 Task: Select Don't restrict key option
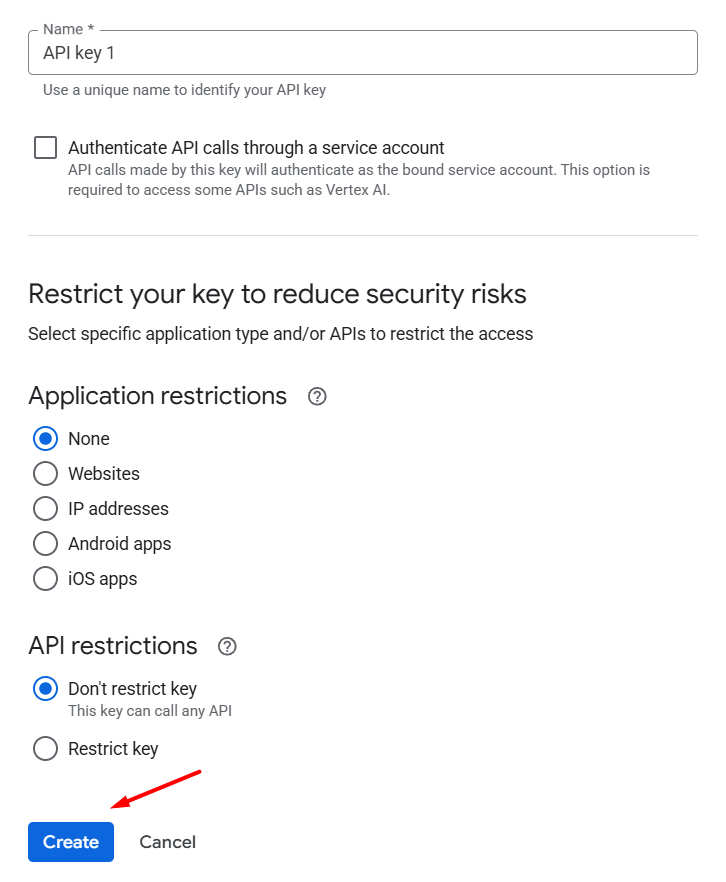45,688
